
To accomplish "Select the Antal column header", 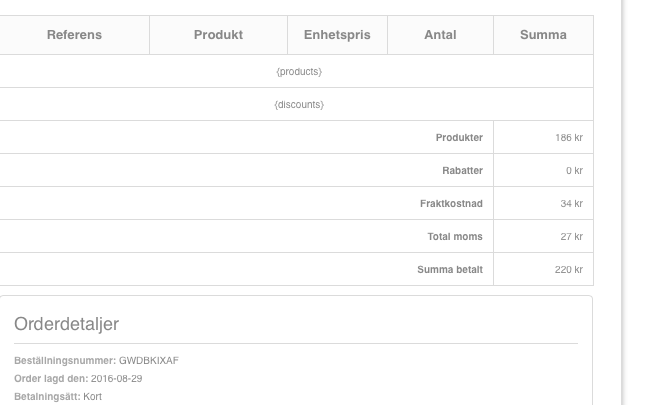I will click(440, 35).
